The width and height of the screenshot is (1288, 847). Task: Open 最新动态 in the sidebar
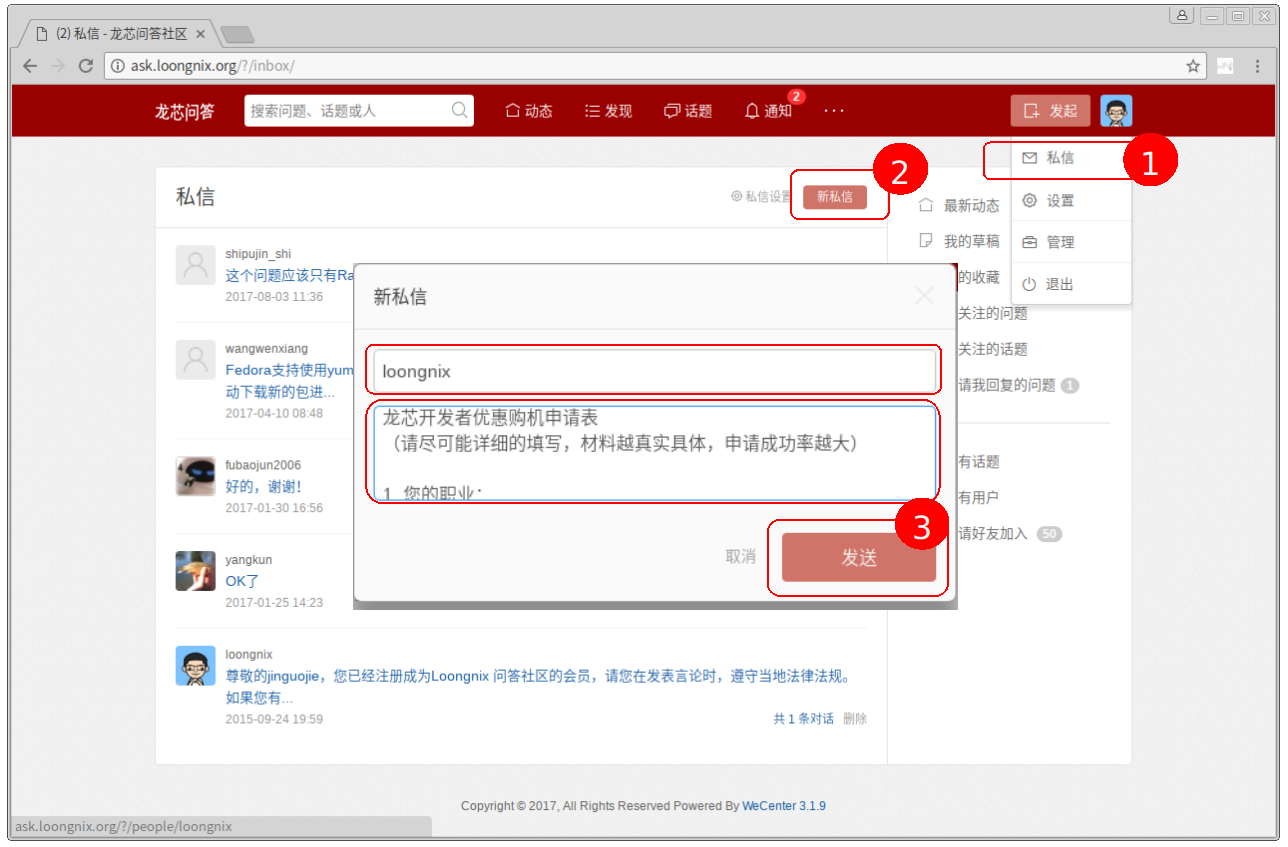pyautogui.click(x=971, y=205)
